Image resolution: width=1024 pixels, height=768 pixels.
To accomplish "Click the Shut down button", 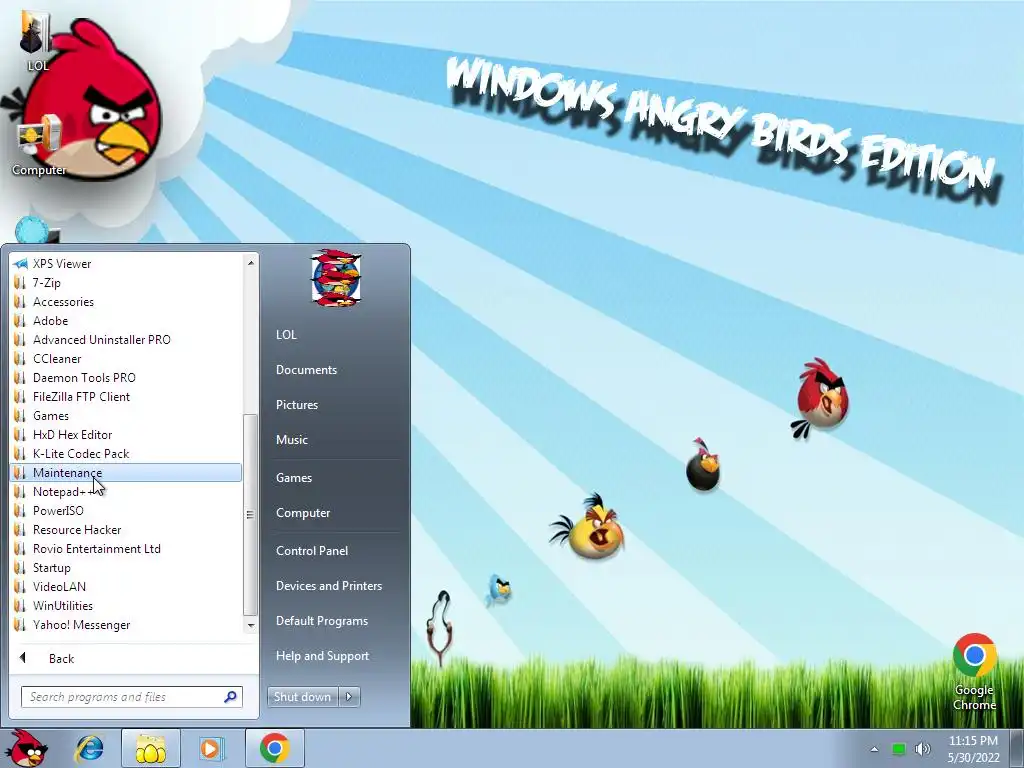I will click(302, 697).
